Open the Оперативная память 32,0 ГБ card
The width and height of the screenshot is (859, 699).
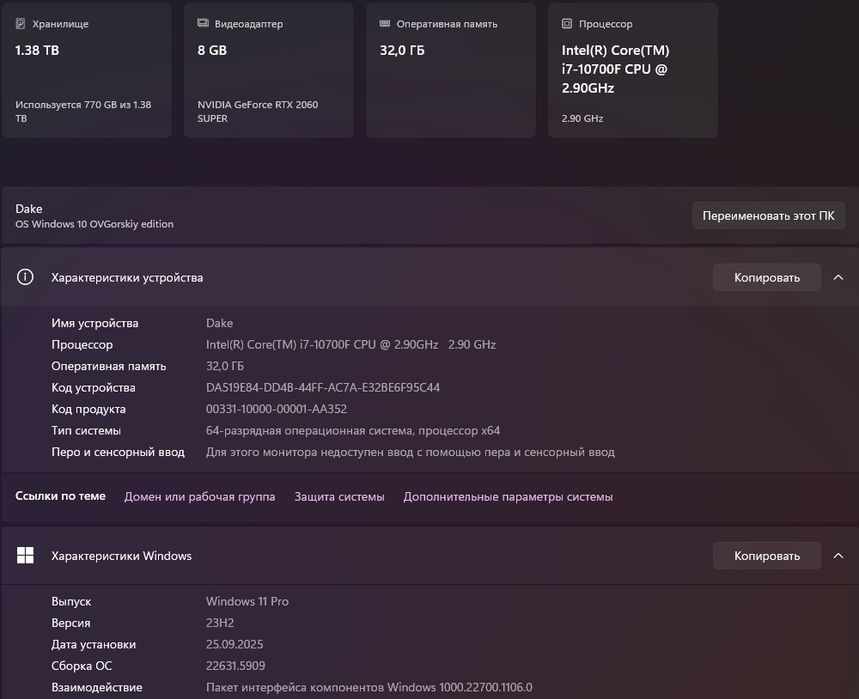pyautogui.click(x=450, y=70)
